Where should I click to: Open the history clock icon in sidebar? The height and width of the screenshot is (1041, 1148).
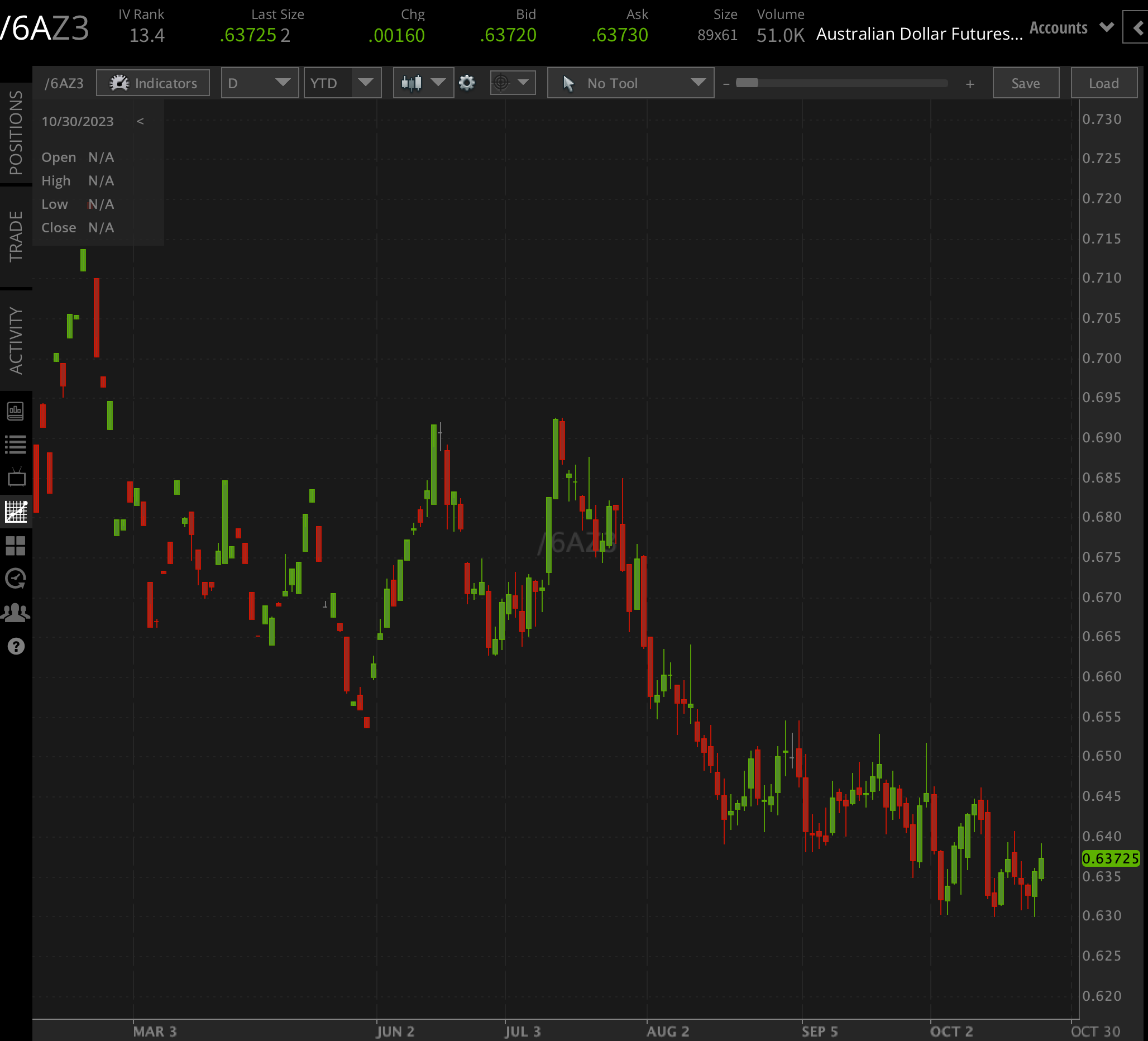pyautogui.click(x=16, y=579)
